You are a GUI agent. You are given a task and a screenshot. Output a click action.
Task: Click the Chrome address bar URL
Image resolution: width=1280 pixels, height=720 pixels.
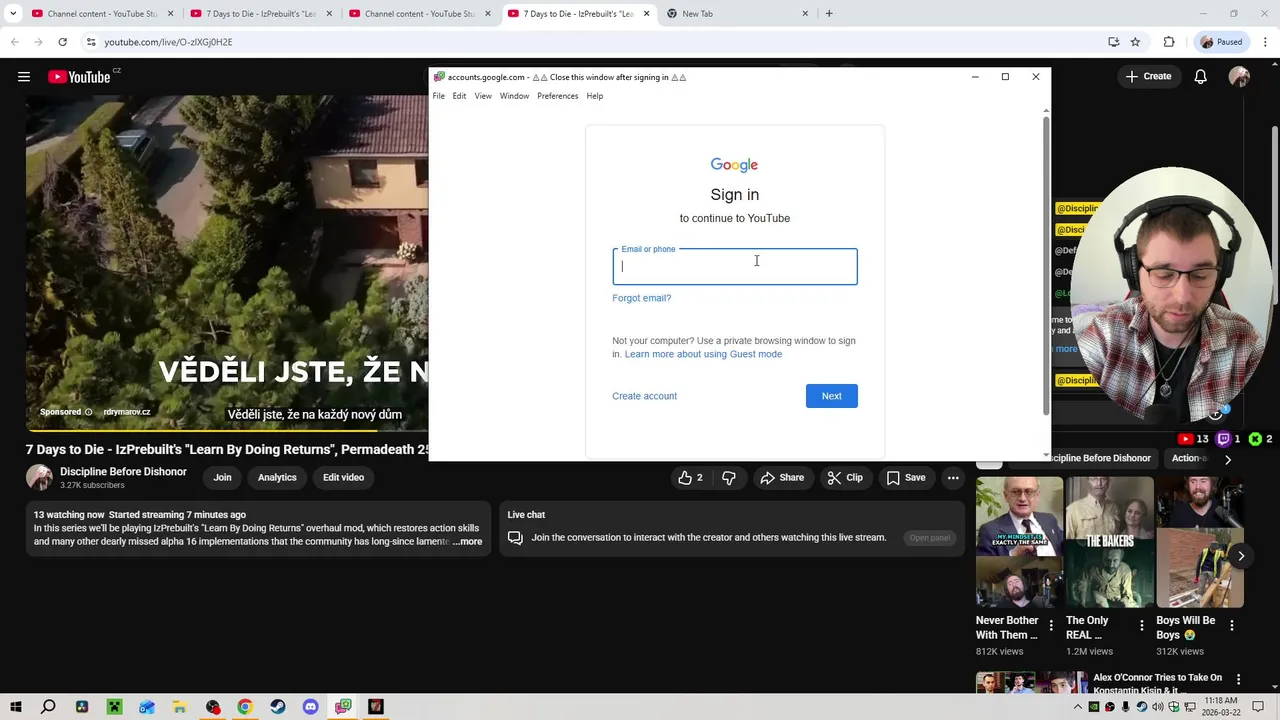coord(168,42)
